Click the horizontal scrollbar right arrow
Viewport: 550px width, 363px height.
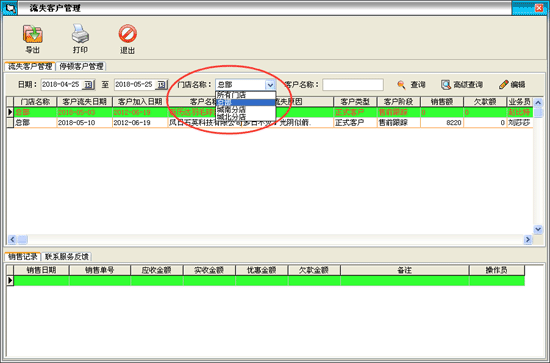tap(528, 240)
